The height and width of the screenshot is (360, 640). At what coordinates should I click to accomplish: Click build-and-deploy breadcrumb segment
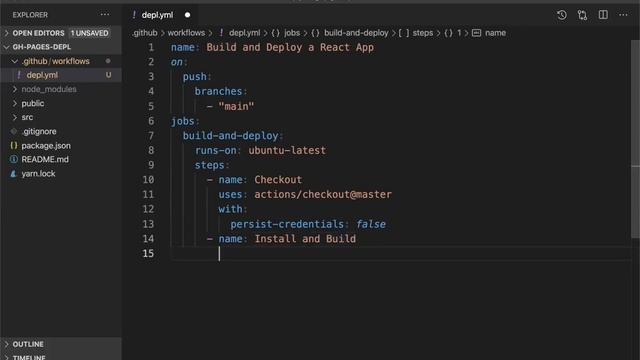click(x=356, y=33)
